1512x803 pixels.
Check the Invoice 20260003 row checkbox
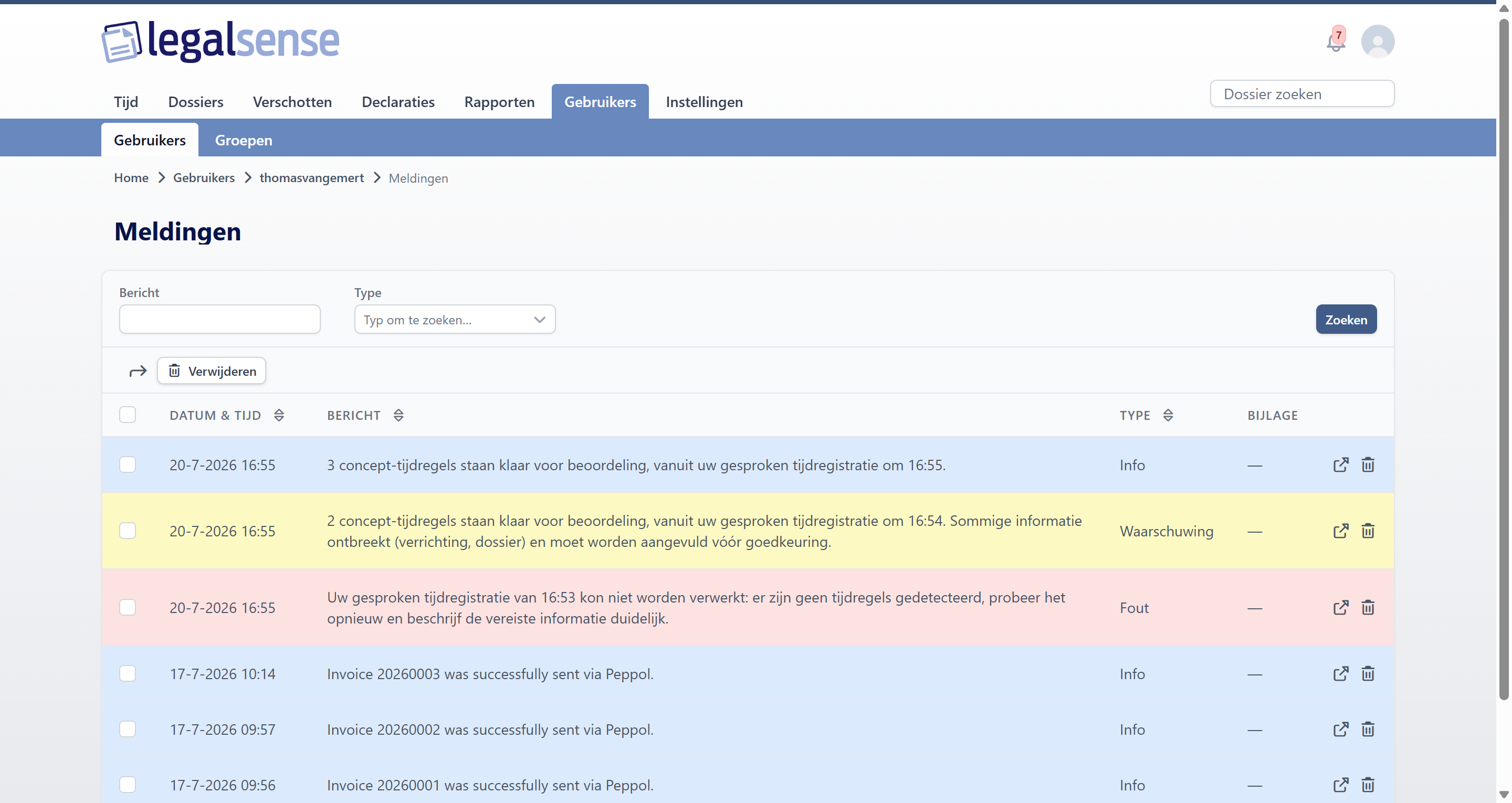[x=128, y=674]
